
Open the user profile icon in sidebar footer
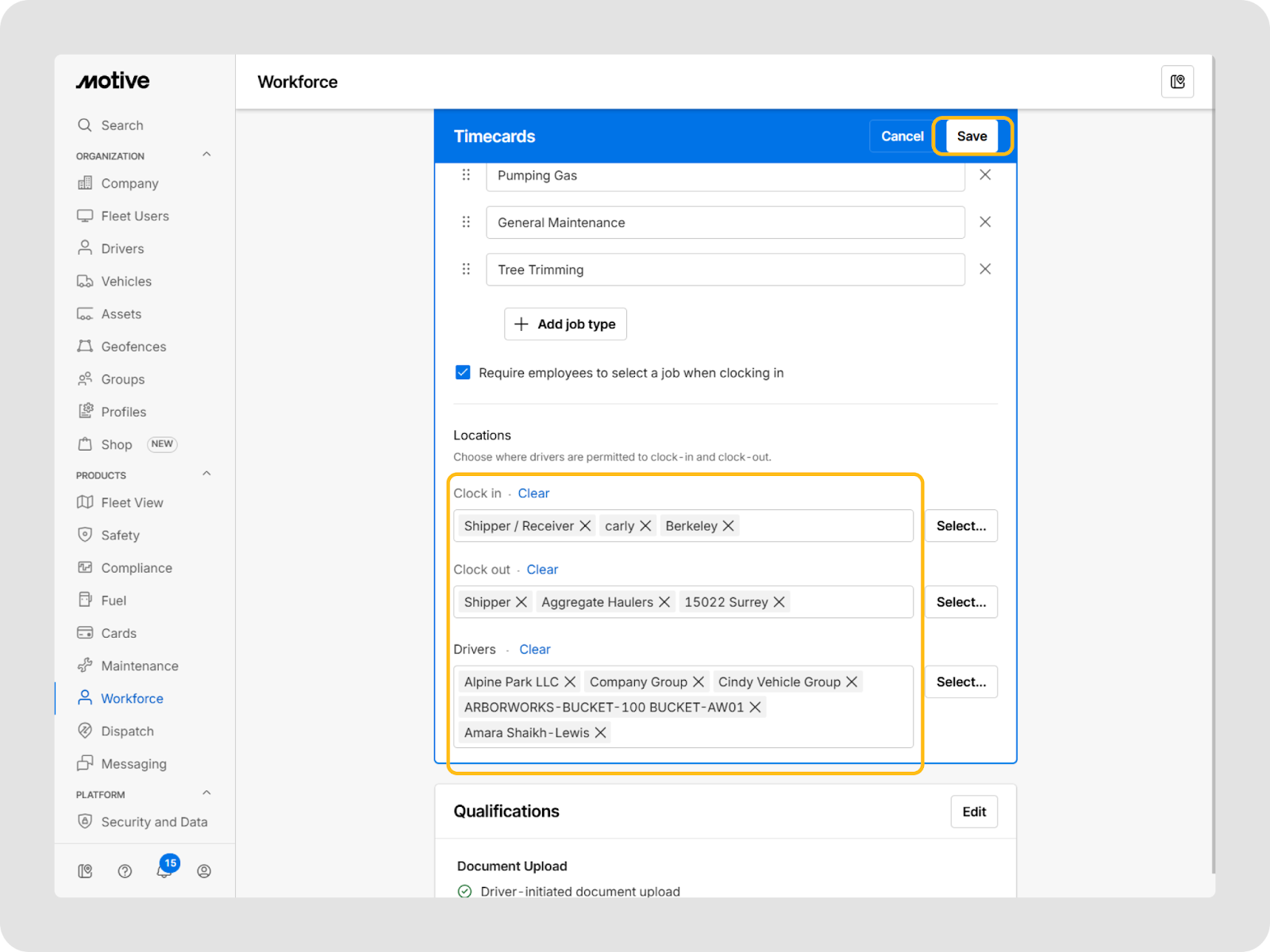tap(204, 871)
